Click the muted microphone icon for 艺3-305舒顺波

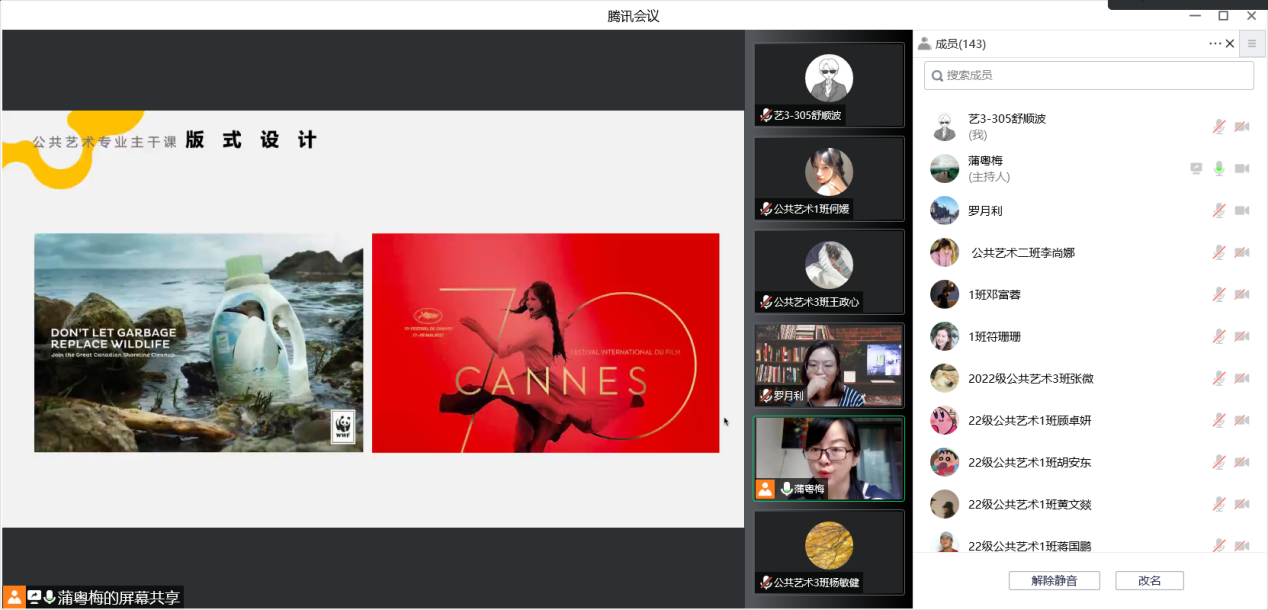(1219, 126)
